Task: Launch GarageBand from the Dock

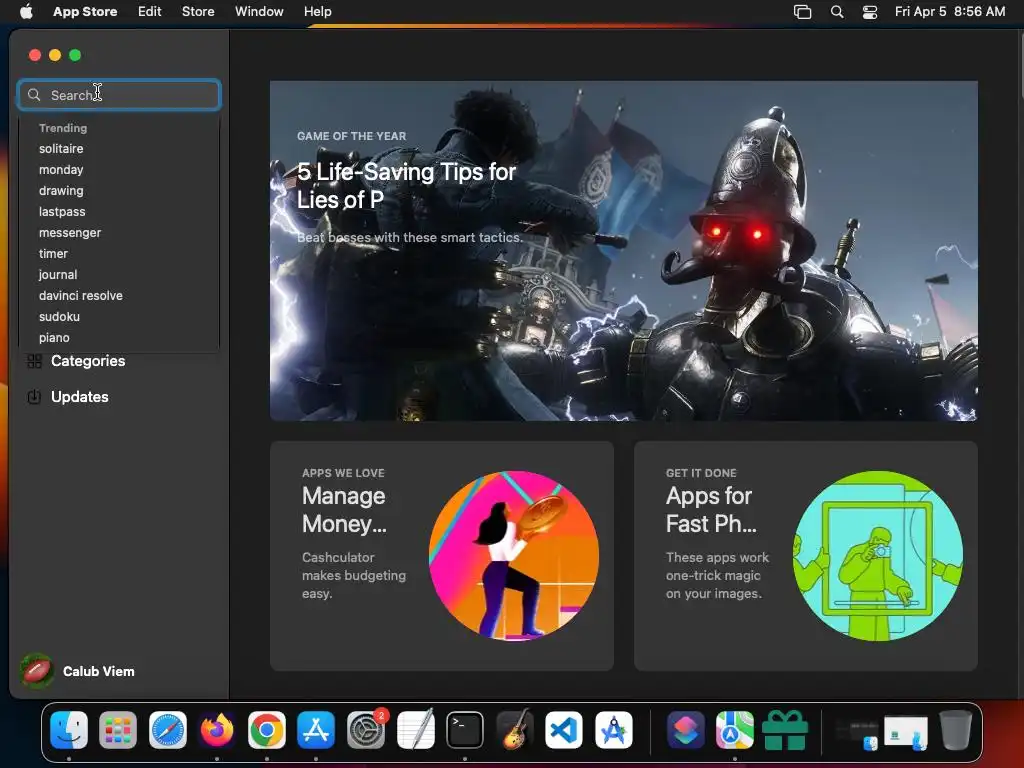Action: click(x=515, y=729)
